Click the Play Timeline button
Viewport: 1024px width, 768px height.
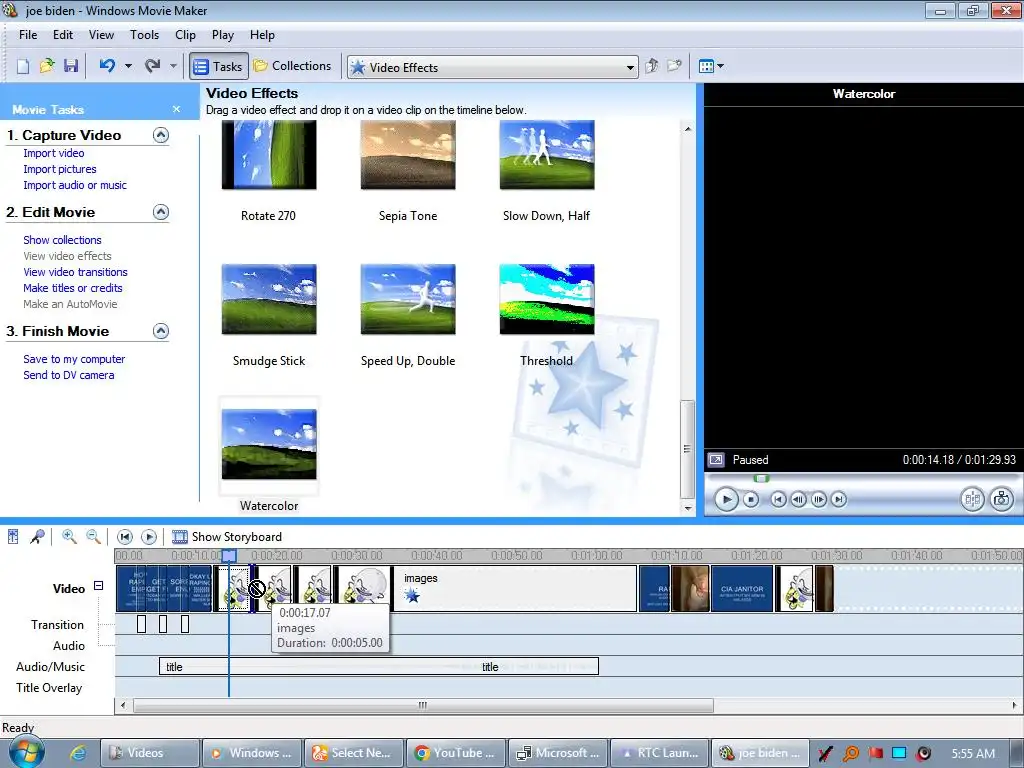click(149, 537)
